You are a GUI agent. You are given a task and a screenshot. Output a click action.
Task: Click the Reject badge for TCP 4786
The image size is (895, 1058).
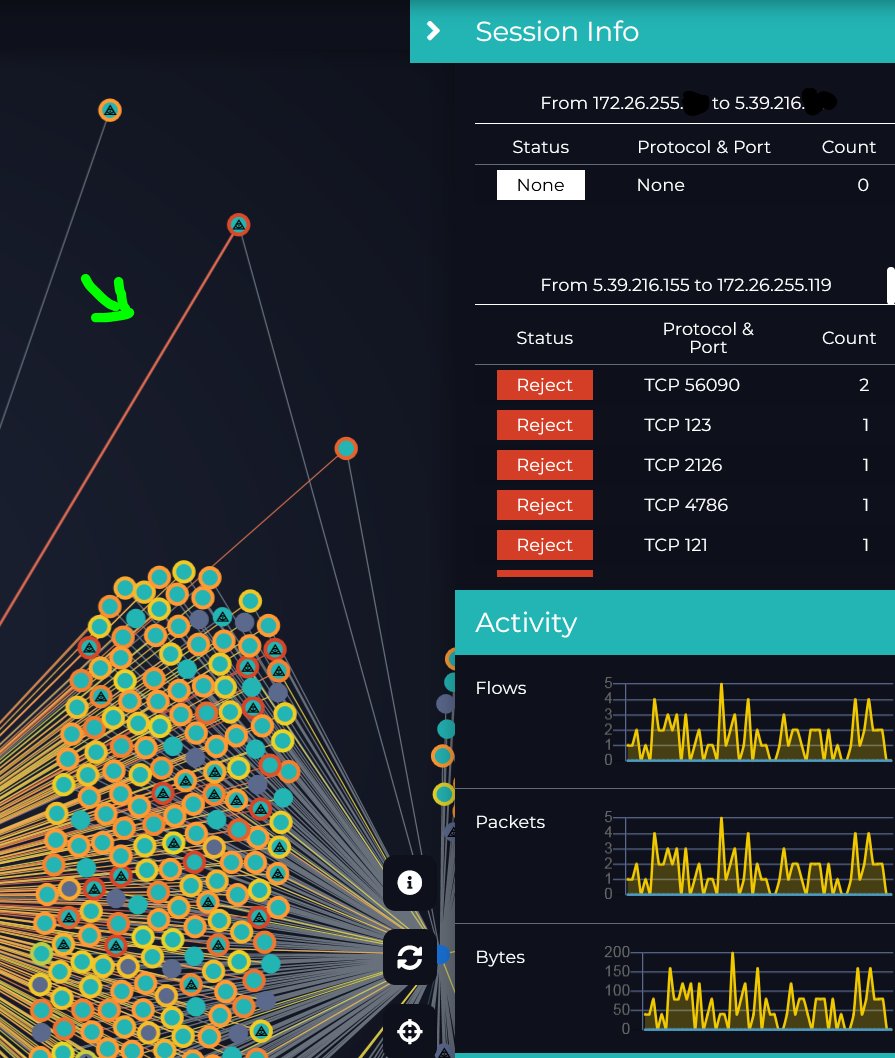click(545, 505)
